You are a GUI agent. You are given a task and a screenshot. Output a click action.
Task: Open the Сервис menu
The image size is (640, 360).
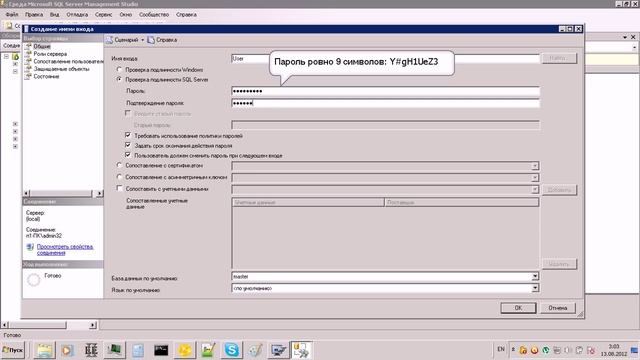tap(104, 14)
